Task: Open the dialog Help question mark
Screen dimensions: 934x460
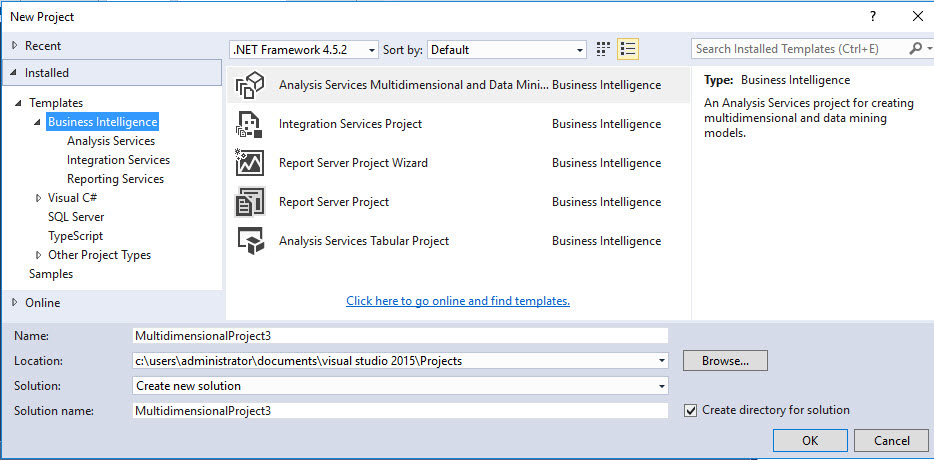Action: [x=872, y=16]
